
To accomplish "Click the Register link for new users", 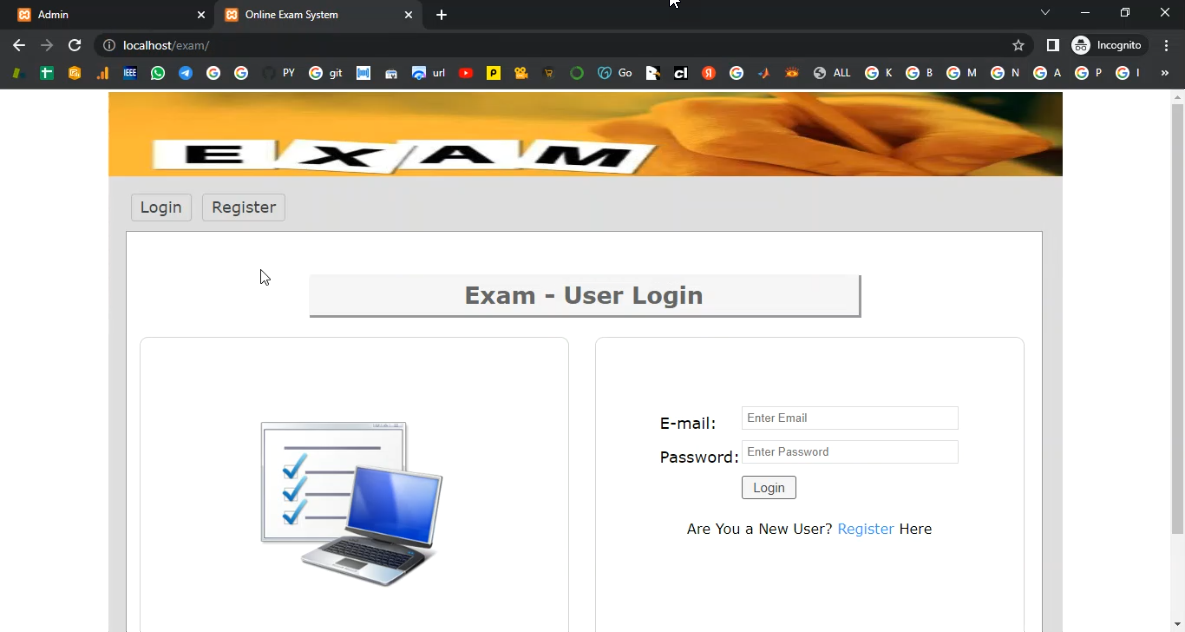I will pos(865,529).
